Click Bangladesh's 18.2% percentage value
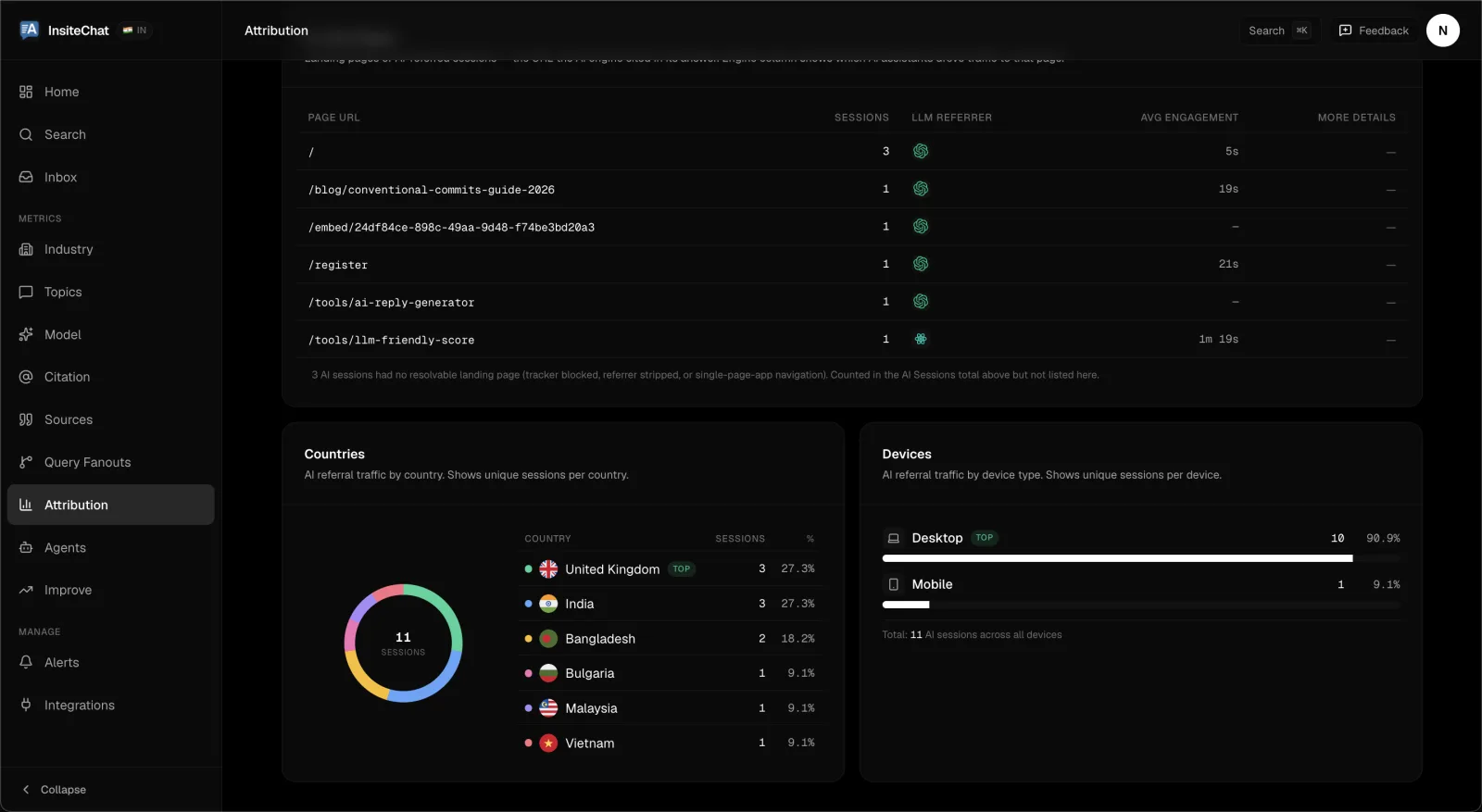Image resolution: width=1482 pixels, height=812 pixels. point(798,639)
